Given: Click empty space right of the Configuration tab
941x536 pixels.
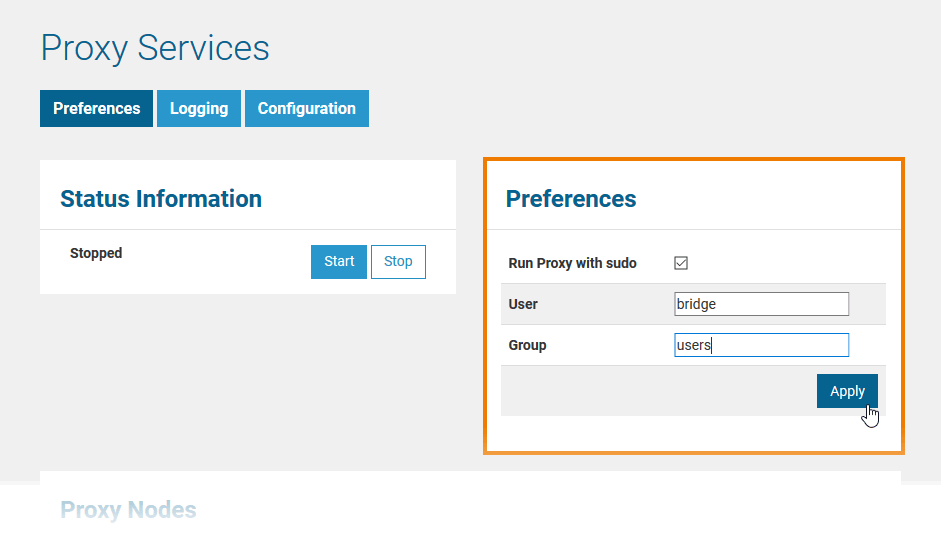Looking at the screenshot, I should point(600,109).
